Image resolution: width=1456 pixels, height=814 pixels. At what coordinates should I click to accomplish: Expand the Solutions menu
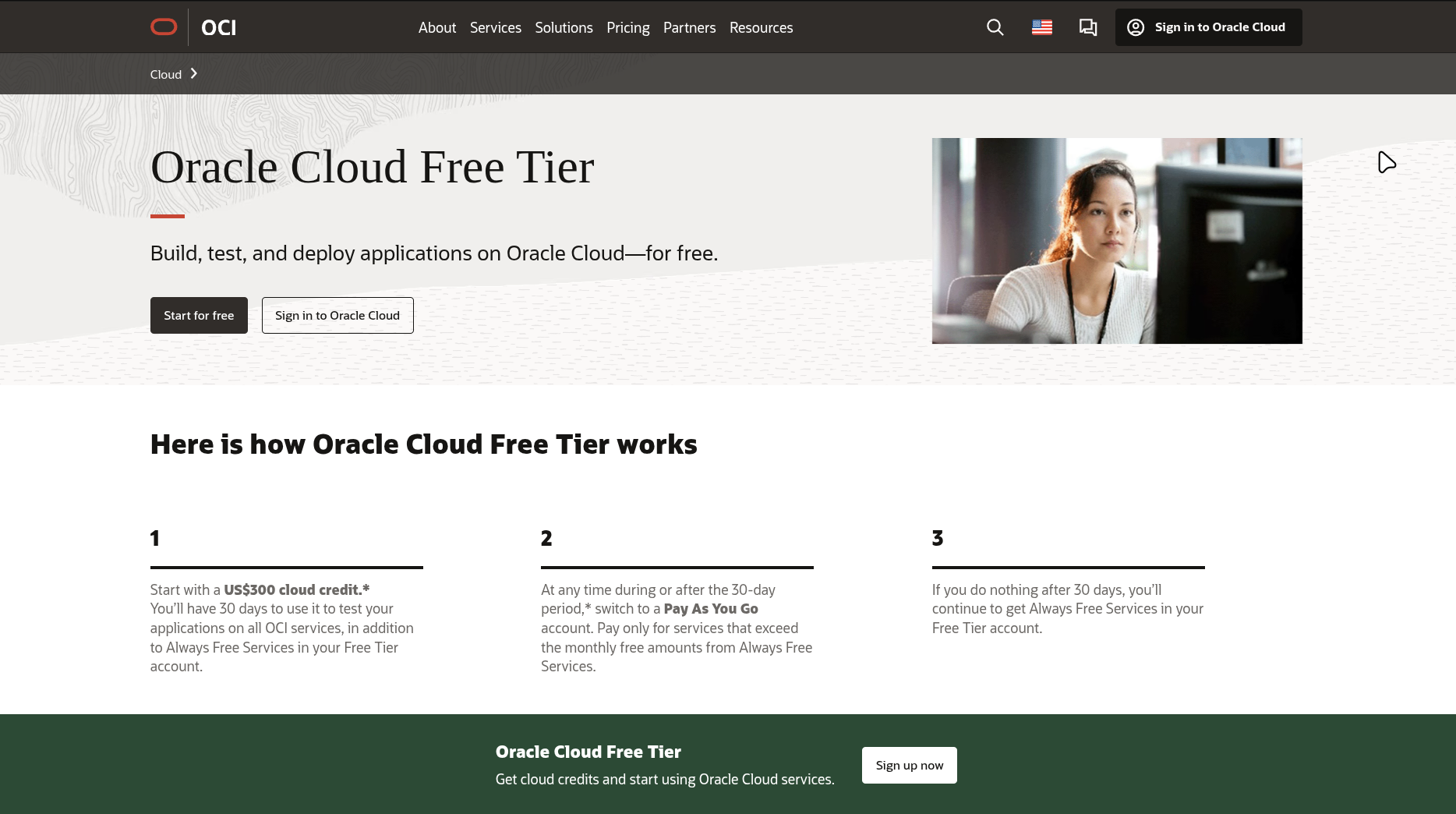coord(564,27)
